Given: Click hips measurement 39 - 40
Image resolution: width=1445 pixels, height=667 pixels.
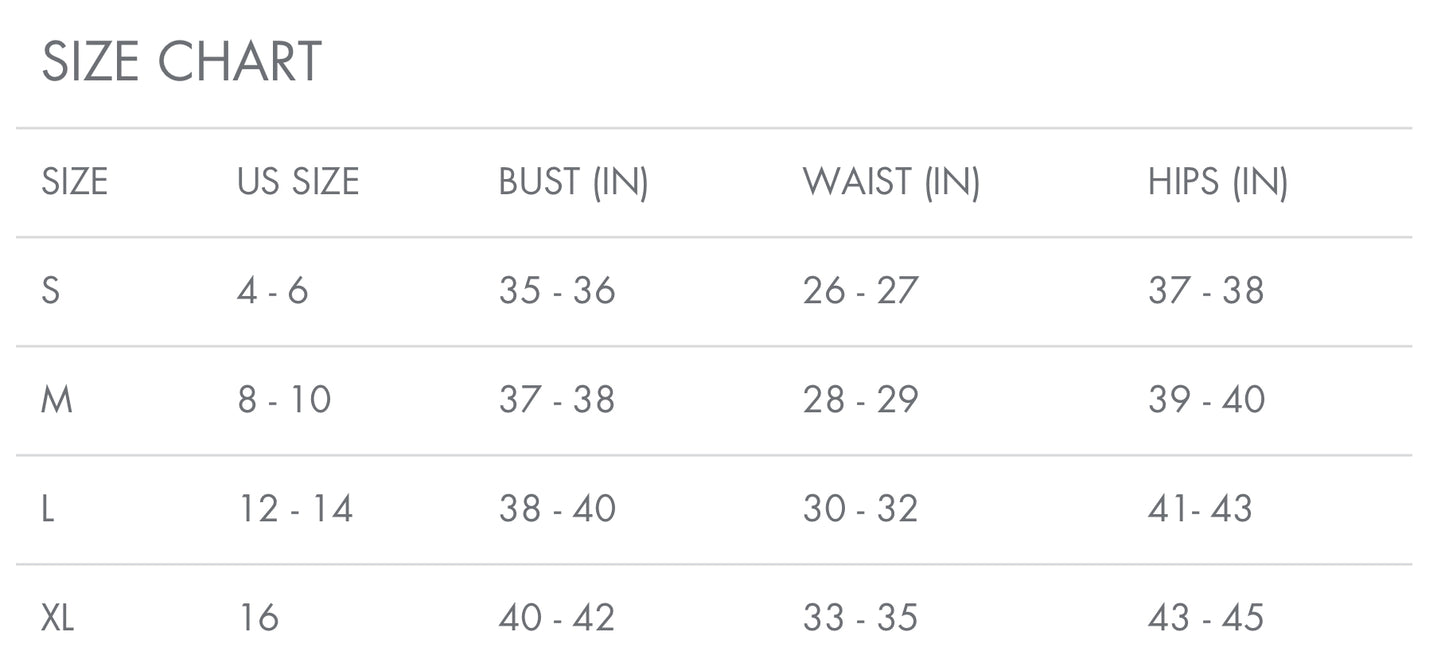Looking at the screenshot, I should [x=1206, y=400].
